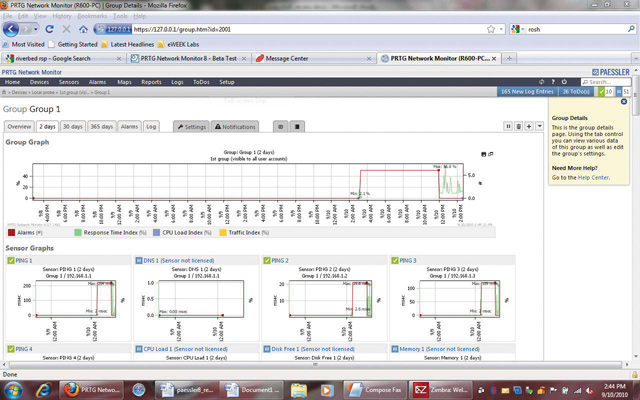Screen dimensions: 640x400
Task: Open the Settings tab with wrench
Action: pos(191,127)
